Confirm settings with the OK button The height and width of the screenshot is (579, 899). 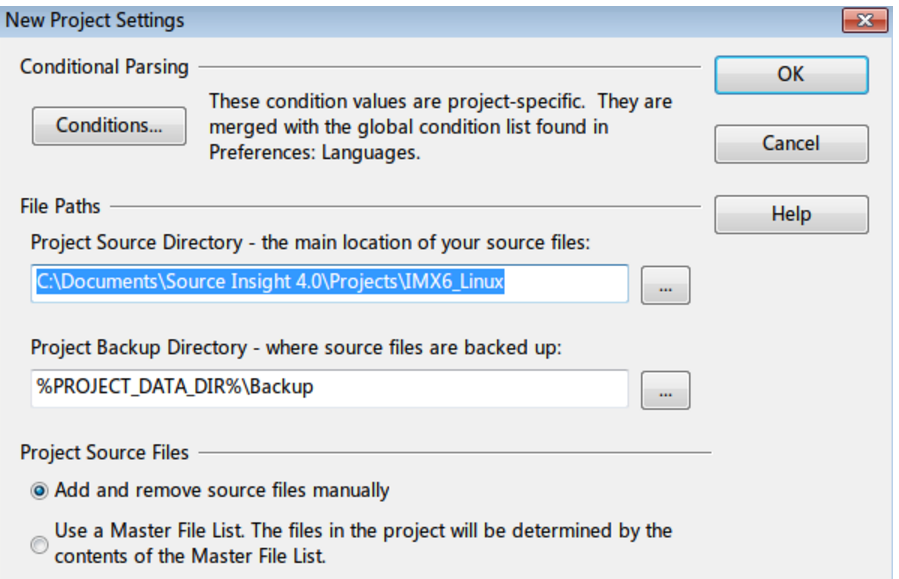pos(790,73)
